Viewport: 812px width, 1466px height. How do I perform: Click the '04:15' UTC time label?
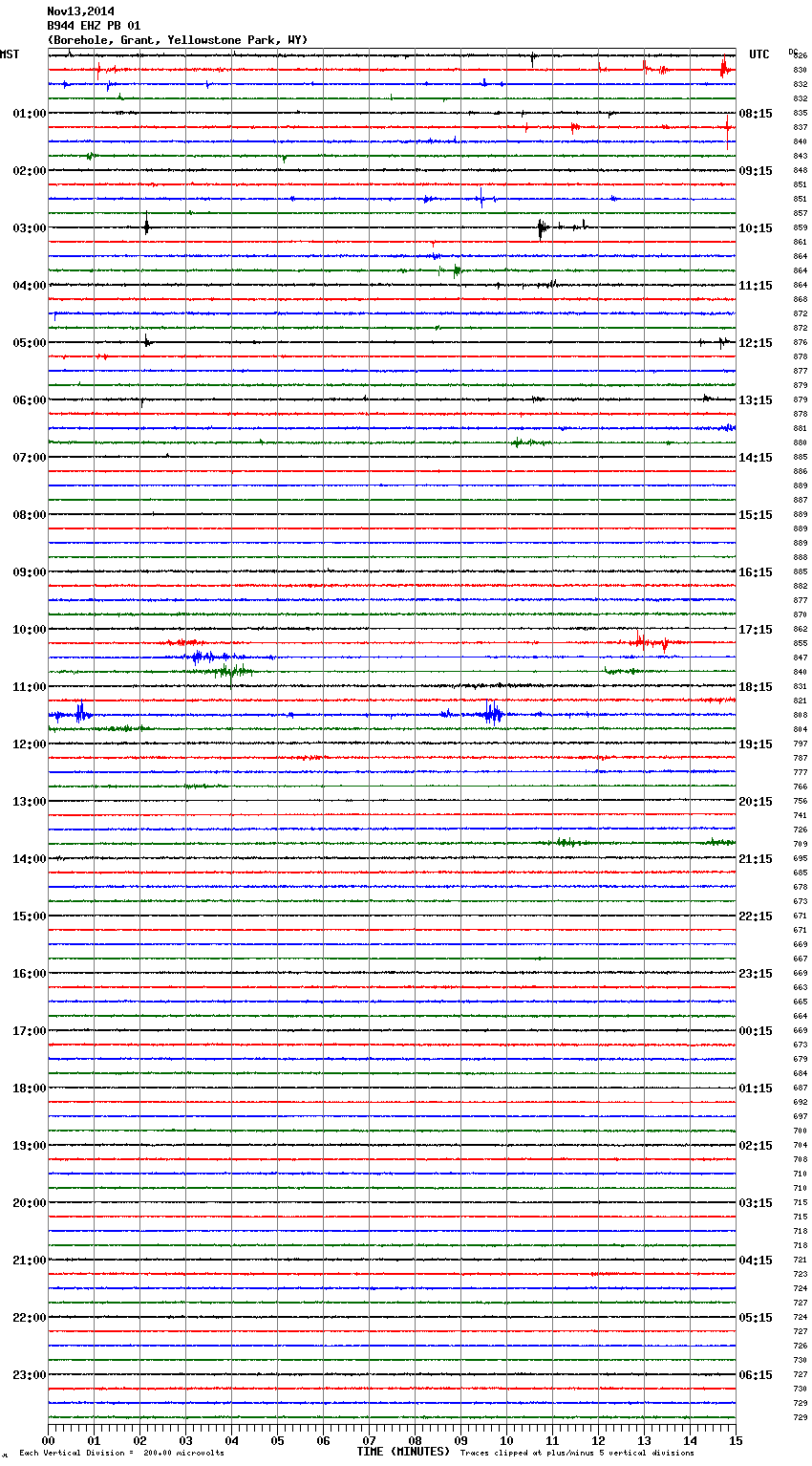coord(756,1261)
